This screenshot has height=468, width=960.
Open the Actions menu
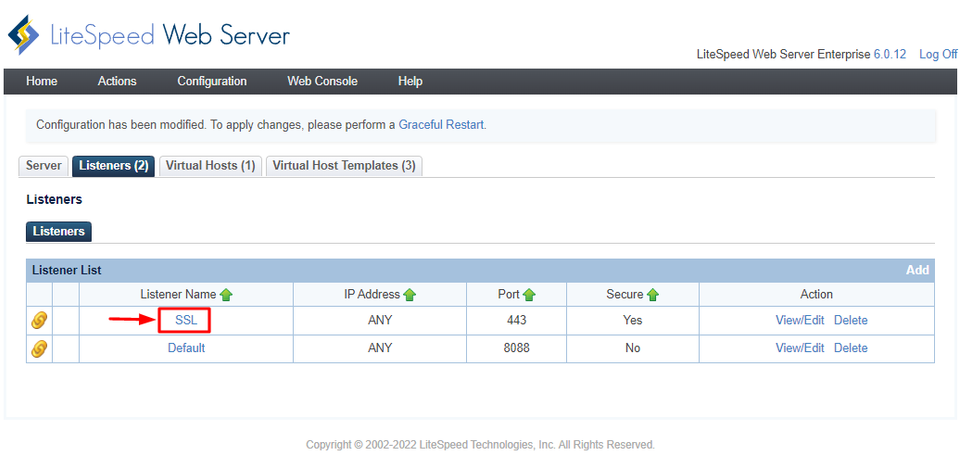117,81
